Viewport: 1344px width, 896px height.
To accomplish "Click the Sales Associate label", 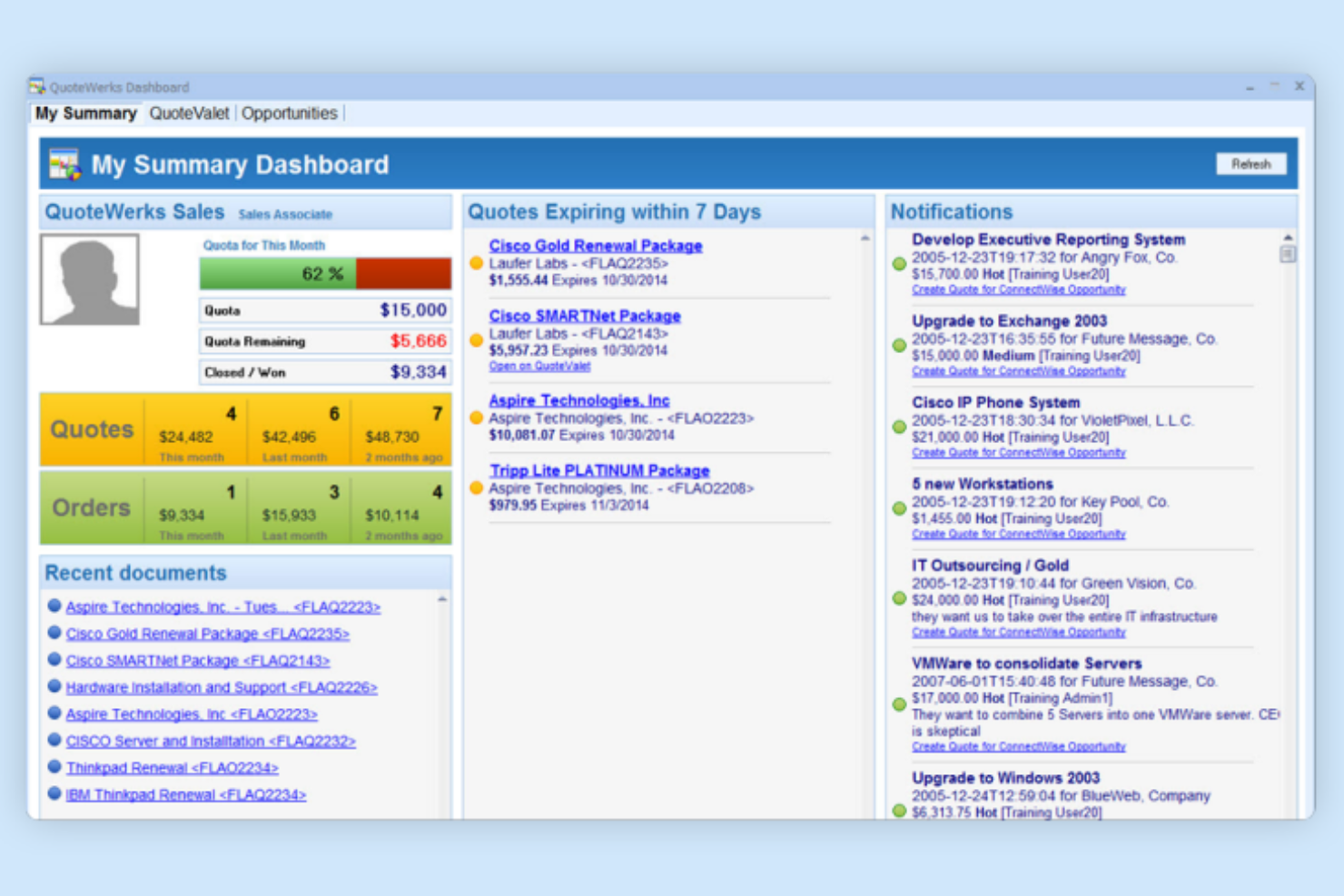I will pyautogui.click(x=285, y=215).
